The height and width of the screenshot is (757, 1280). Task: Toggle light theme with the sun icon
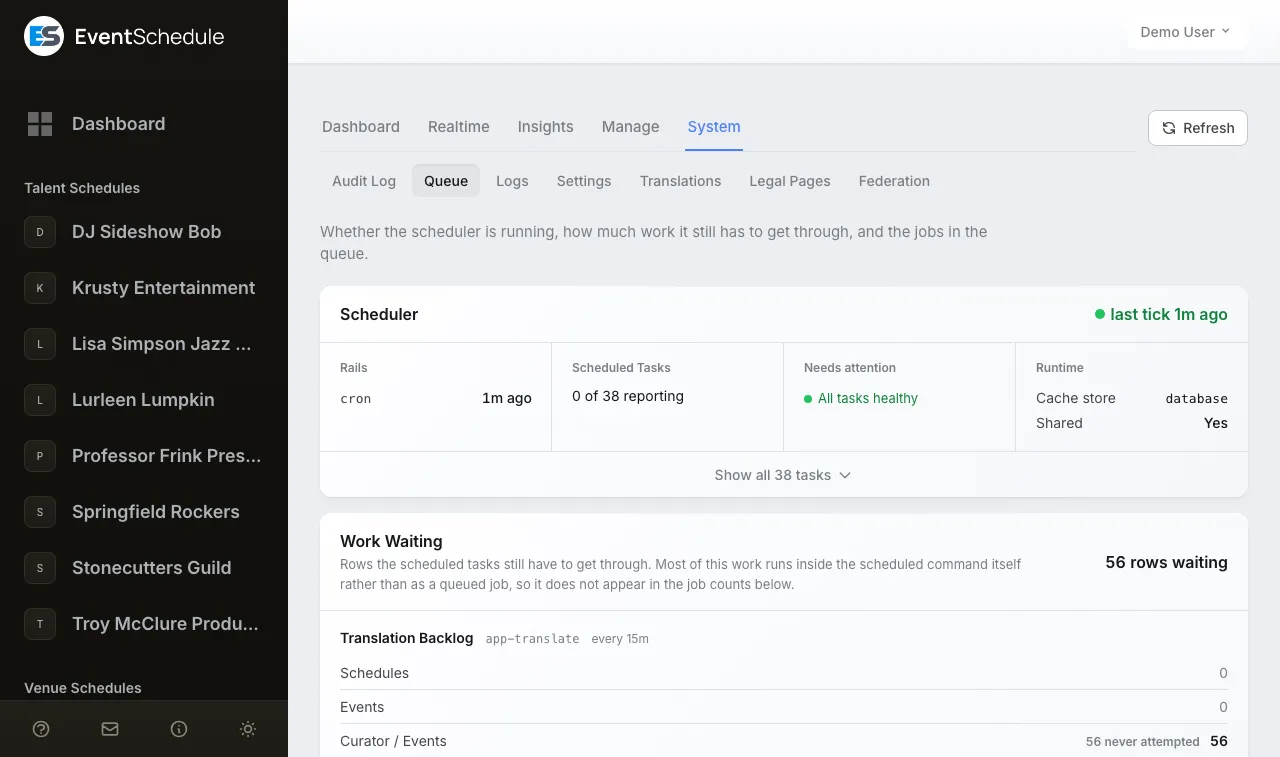(x=248, y=729)
